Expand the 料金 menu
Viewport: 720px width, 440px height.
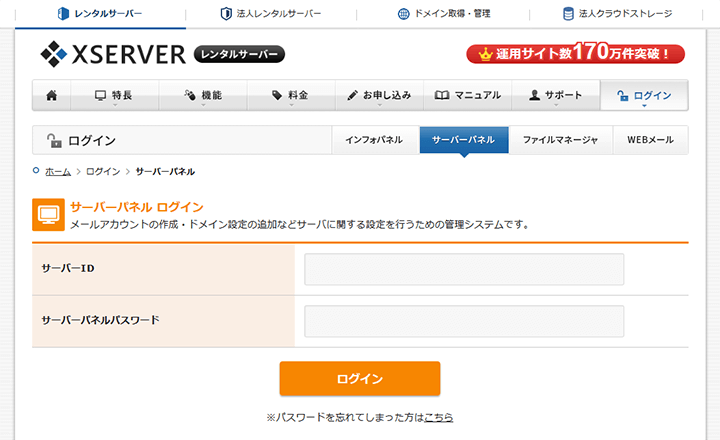point(291,95)
